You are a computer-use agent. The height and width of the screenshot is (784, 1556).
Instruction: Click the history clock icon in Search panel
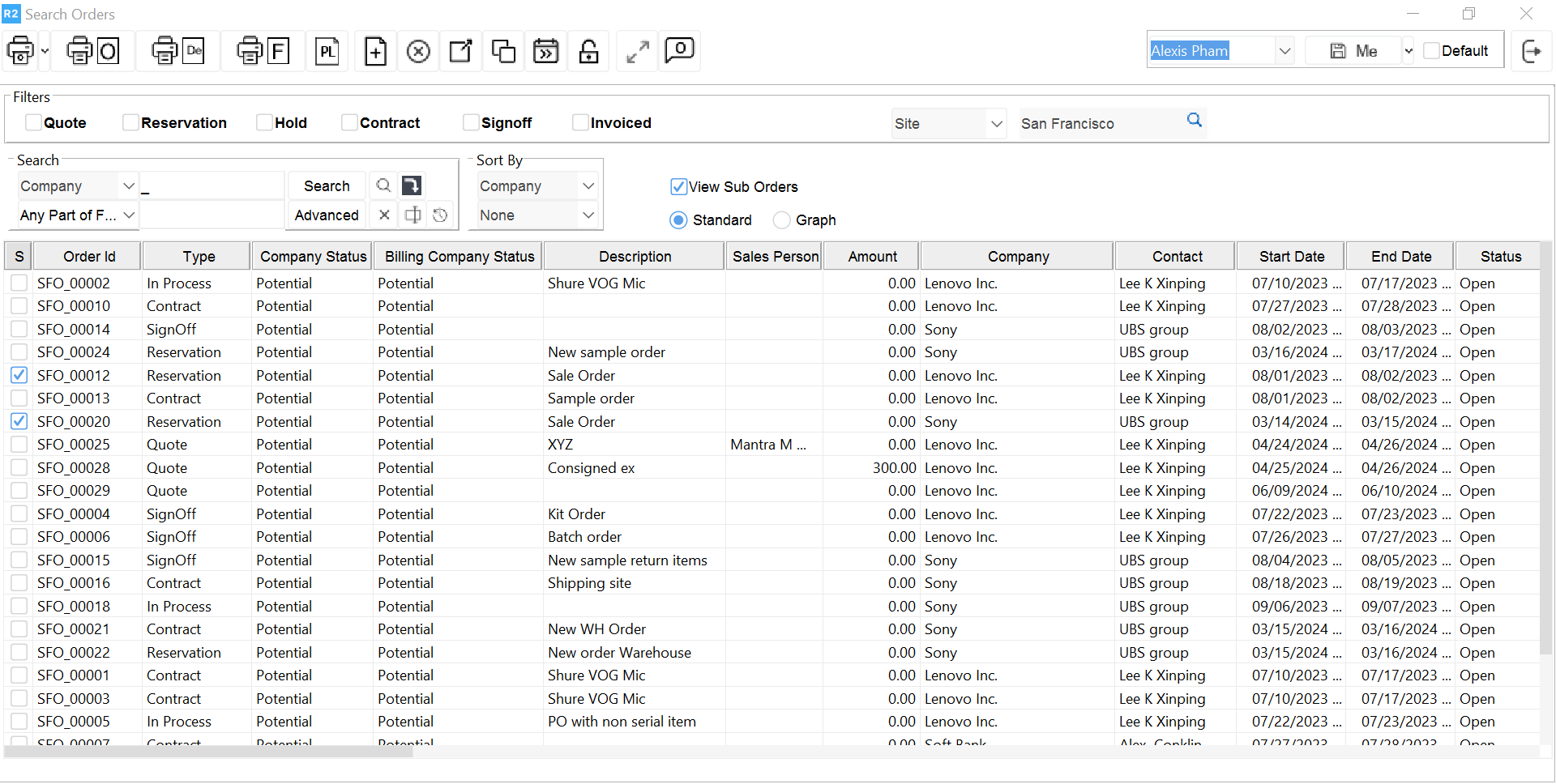tap(440, 215)
